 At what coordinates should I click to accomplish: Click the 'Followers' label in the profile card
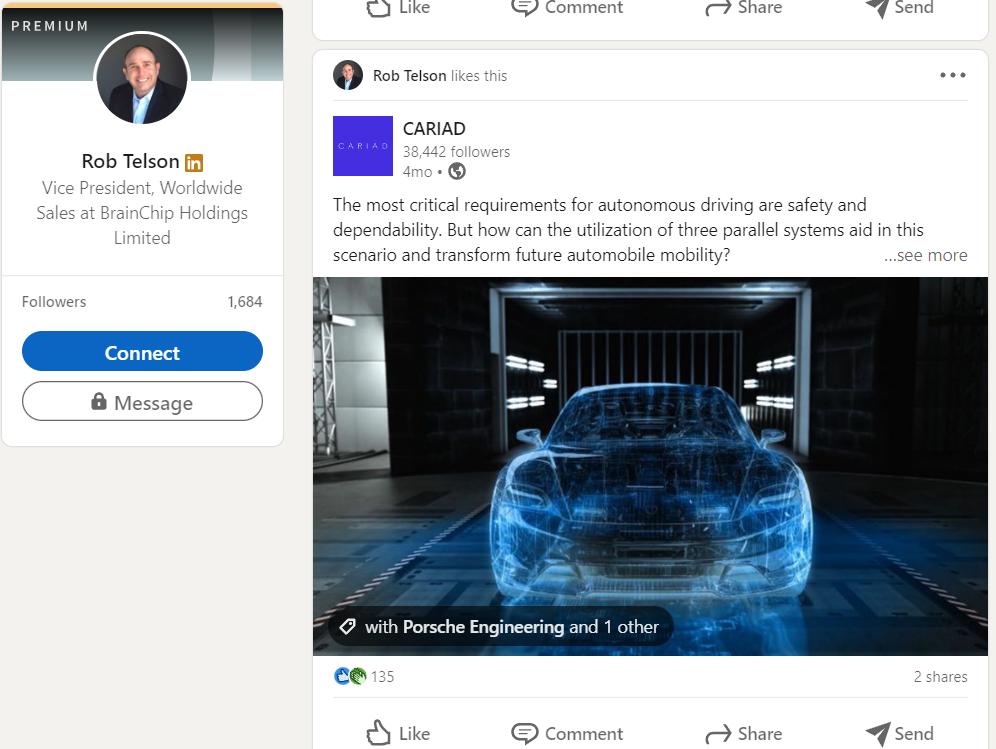point(54,302)
